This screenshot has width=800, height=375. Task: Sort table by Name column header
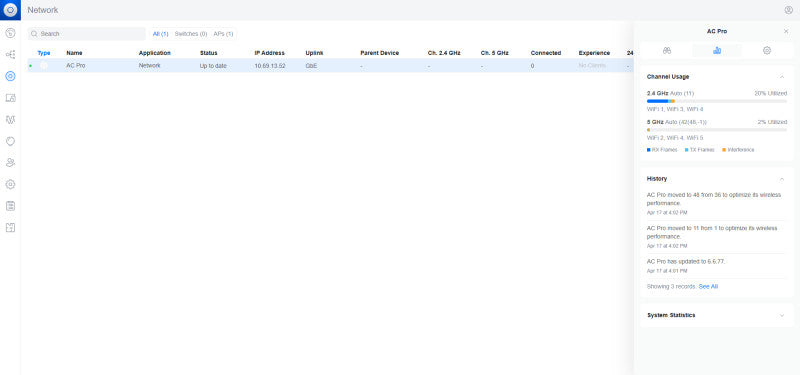(x=74, y=53)
